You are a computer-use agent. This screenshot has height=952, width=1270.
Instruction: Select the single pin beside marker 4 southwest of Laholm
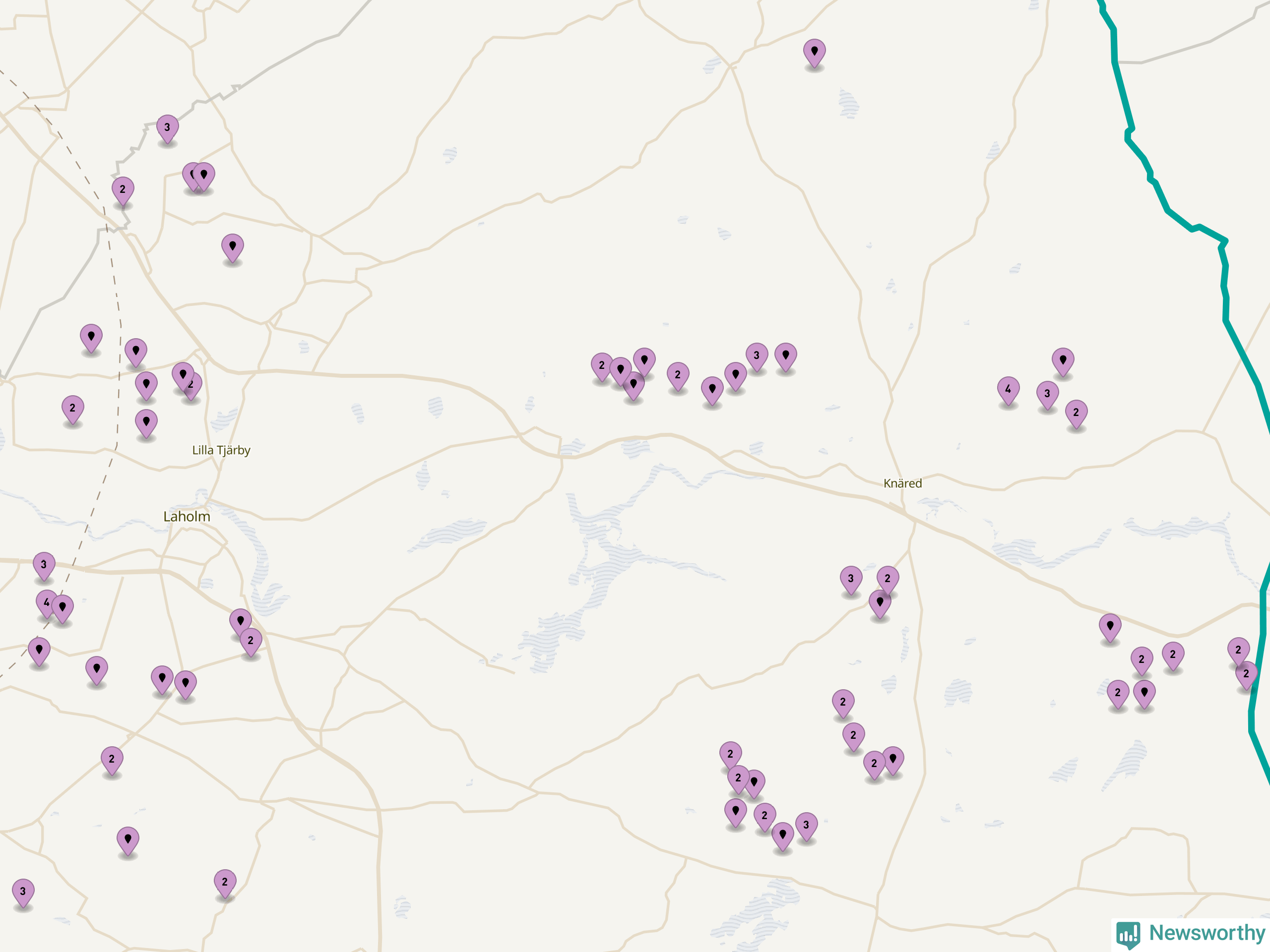[x=62, y=609]
